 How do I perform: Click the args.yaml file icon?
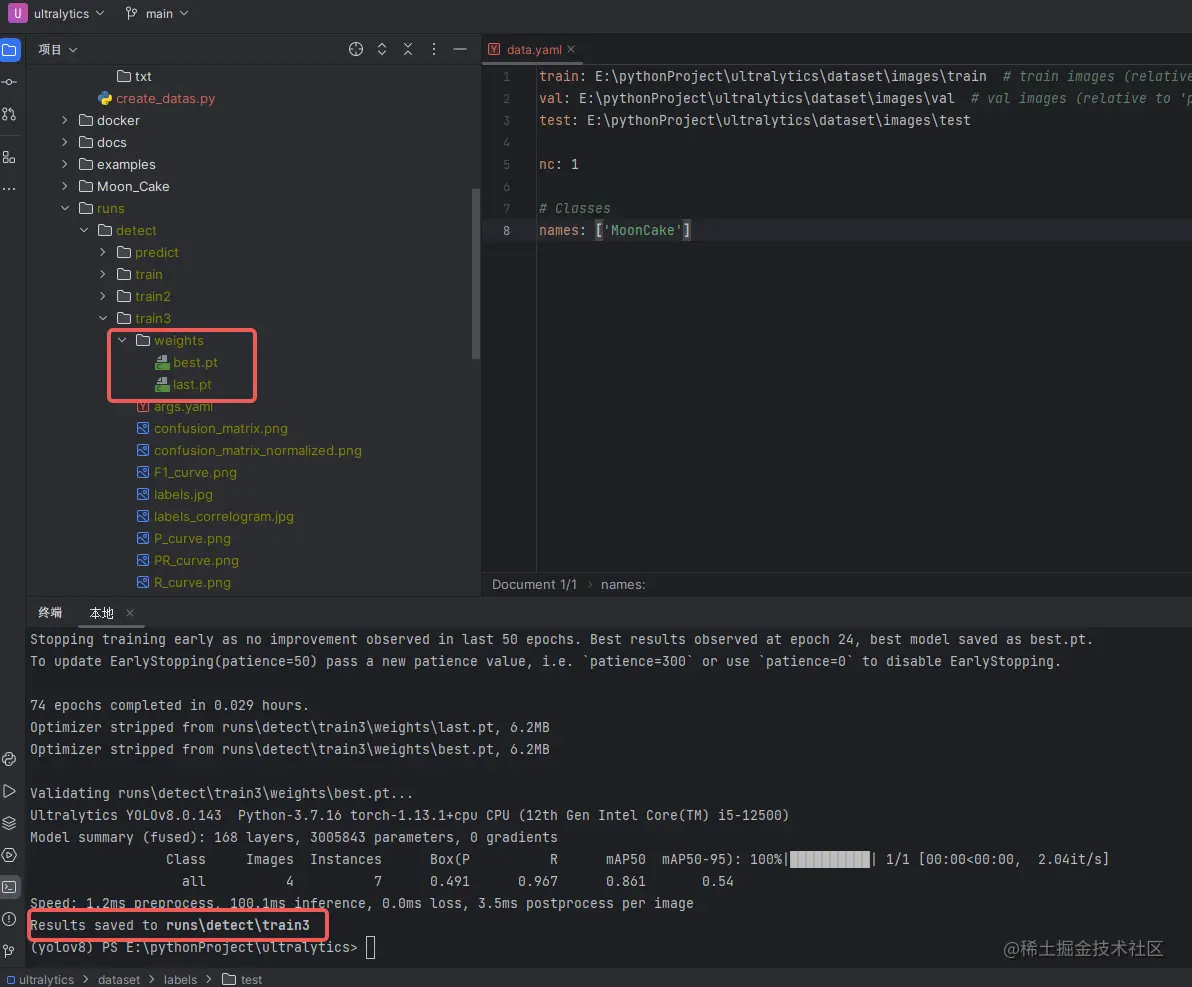tap(143, 407)
